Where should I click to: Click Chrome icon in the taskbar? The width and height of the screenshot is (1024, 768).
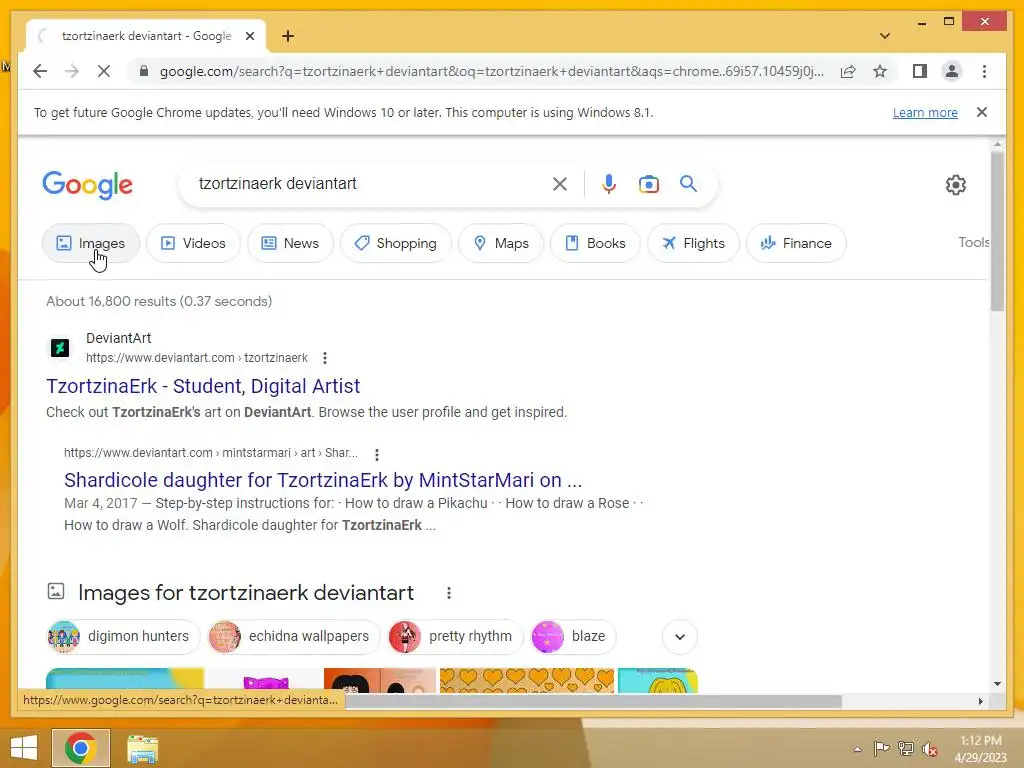coord(80,748)
